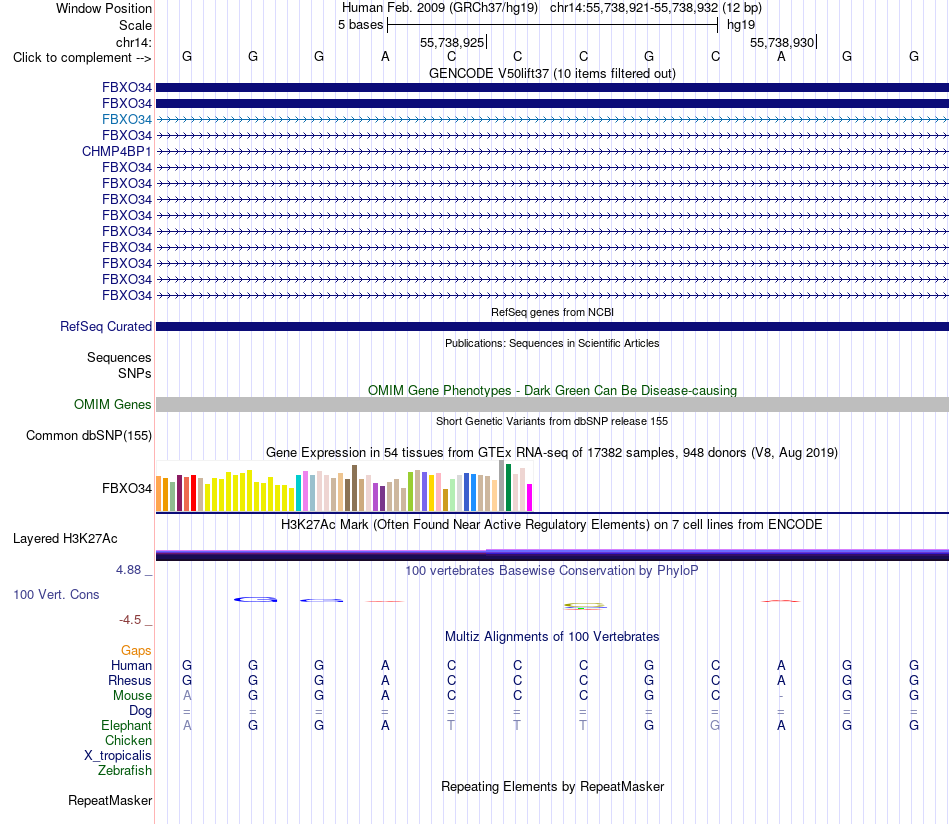
Task: Click the CHMP4BP1 intron arrow line
Action: (552, 151)
